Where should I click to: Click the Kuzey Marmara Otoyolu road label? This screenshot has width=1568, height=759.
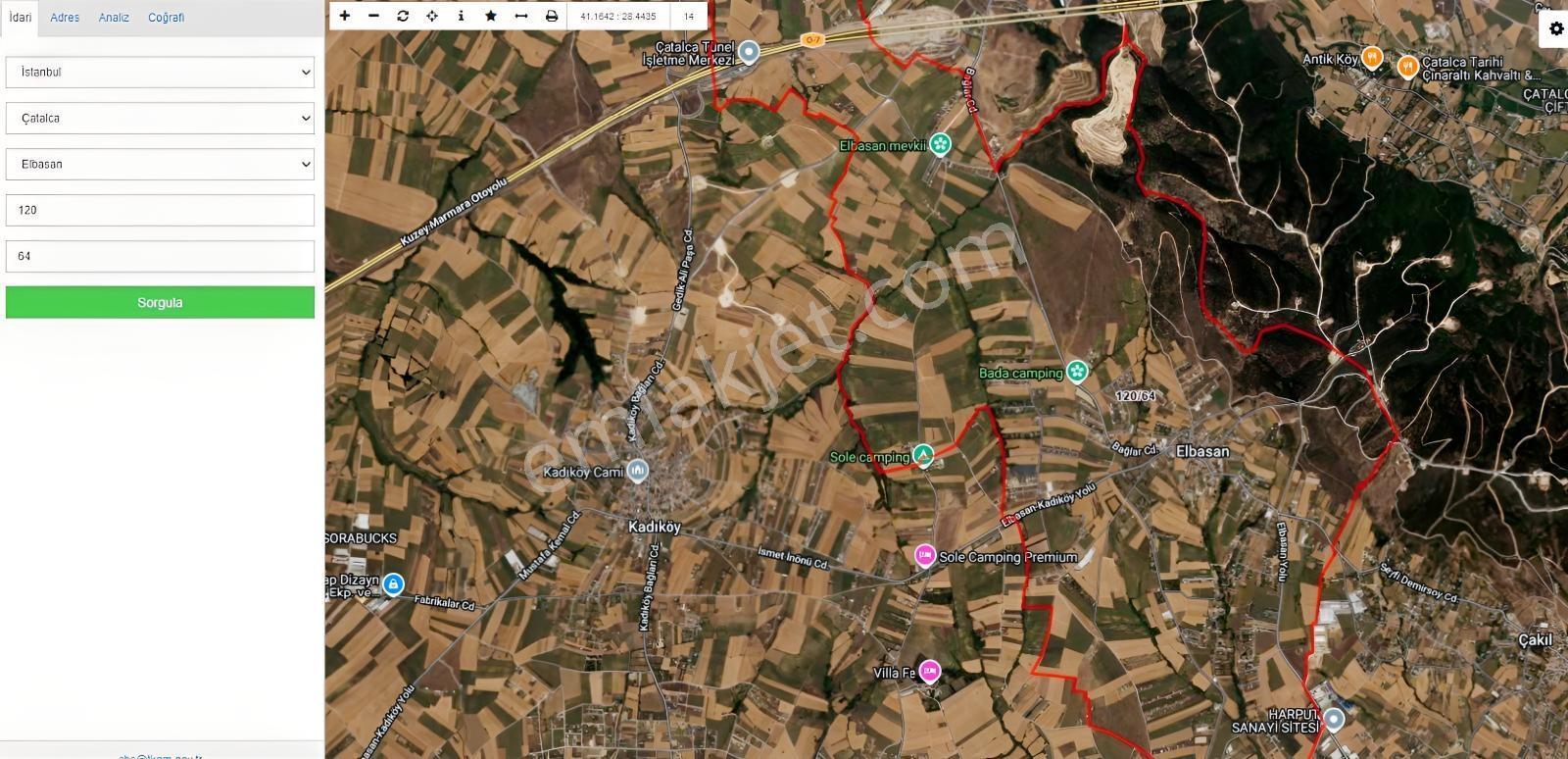tap(454, 213)
